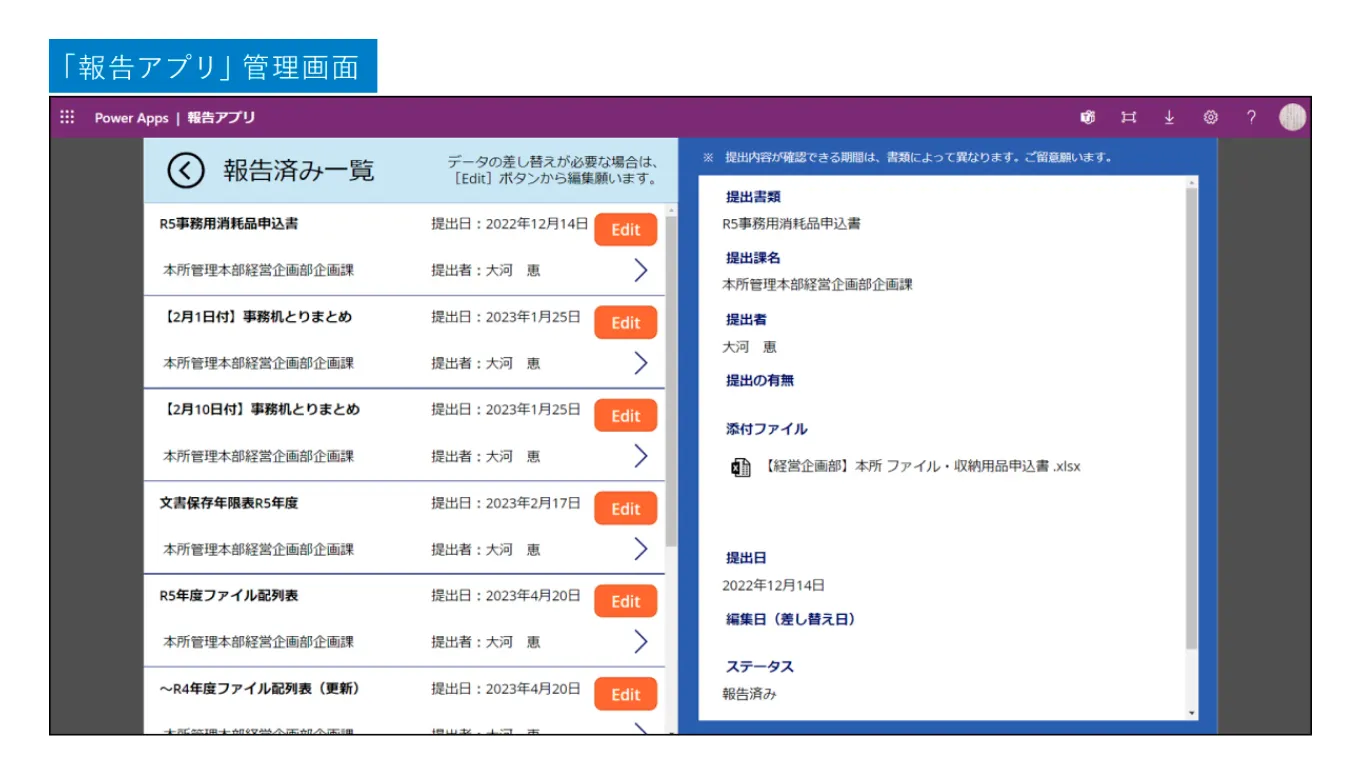
Task: Click the 報告アプリ app name in header
Action: [x=221, y=118]
